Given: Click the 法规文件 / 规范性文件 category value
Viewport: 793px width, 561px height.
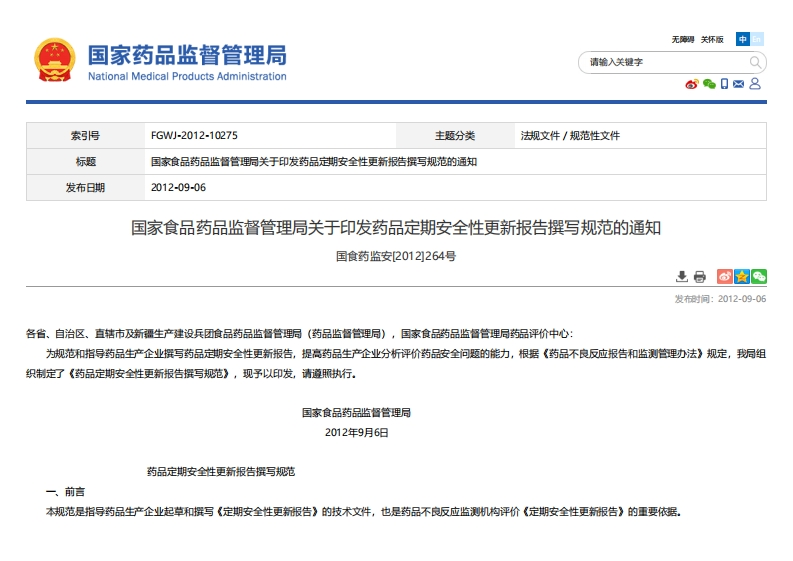Looking at the screenshot, I should tap(570, 135).
